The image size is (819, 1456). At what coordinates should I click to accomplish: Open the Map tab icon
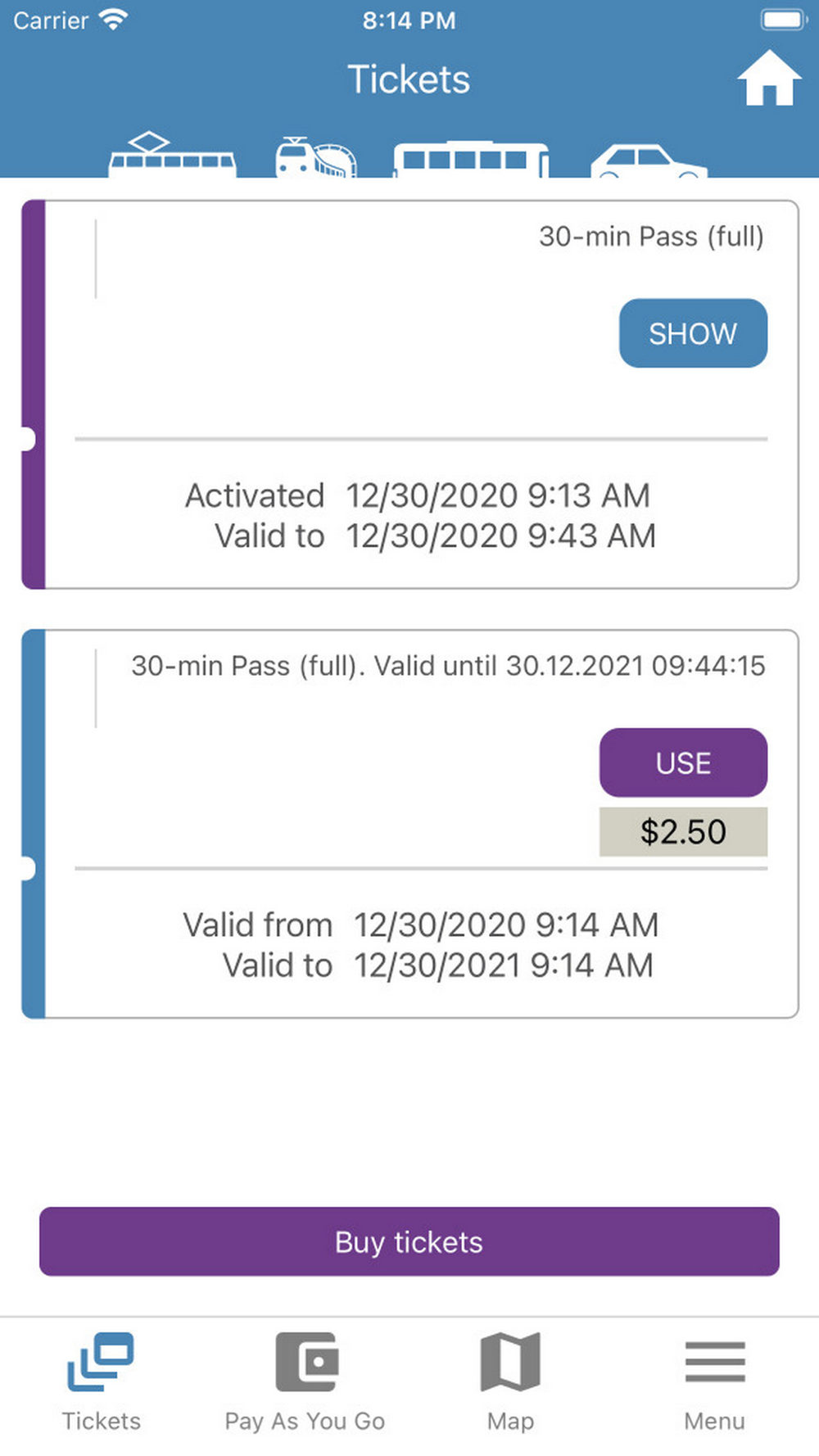509,1361
